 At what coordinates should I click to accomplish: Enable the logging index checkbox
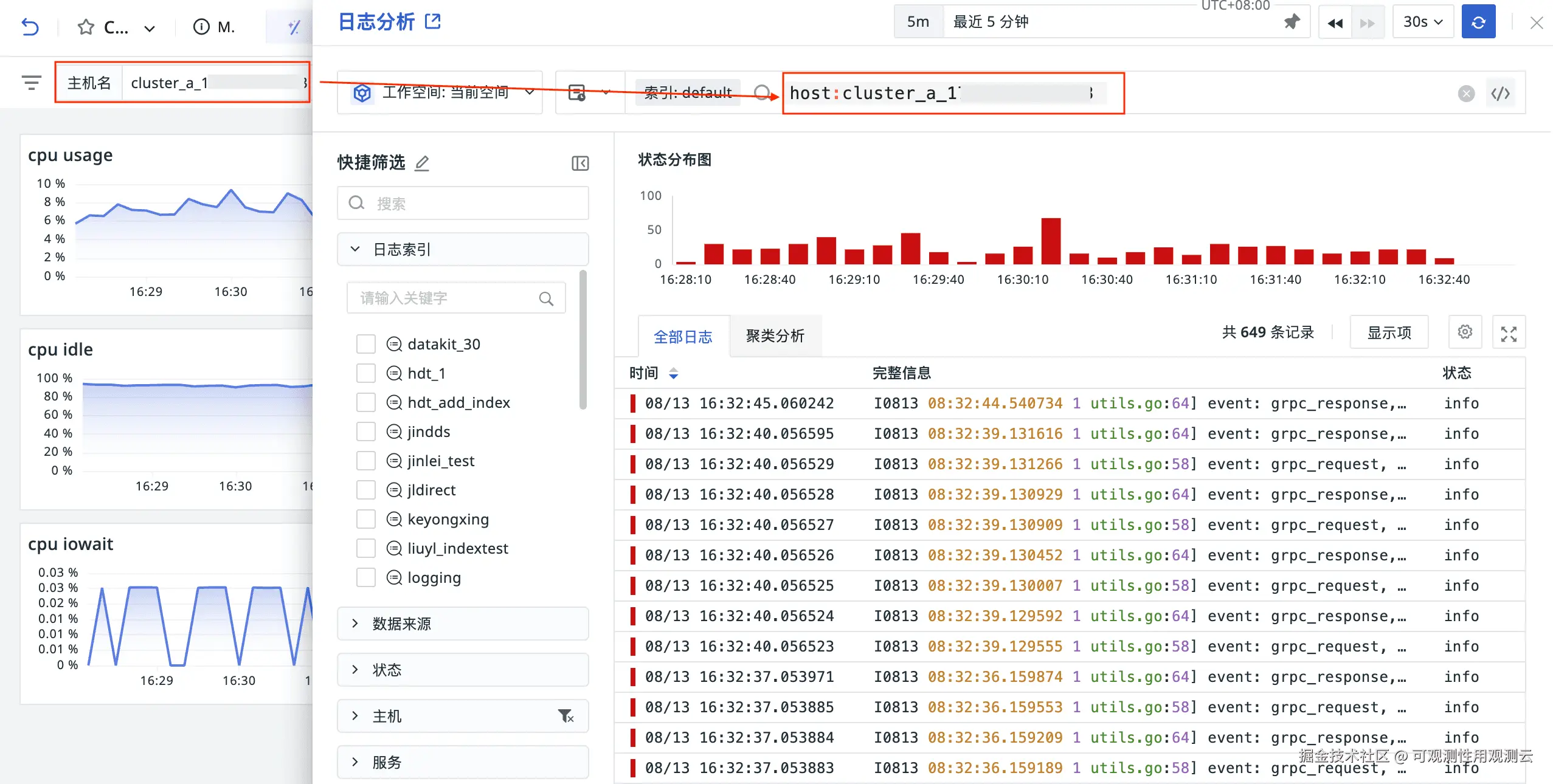(x=365, y=577)
